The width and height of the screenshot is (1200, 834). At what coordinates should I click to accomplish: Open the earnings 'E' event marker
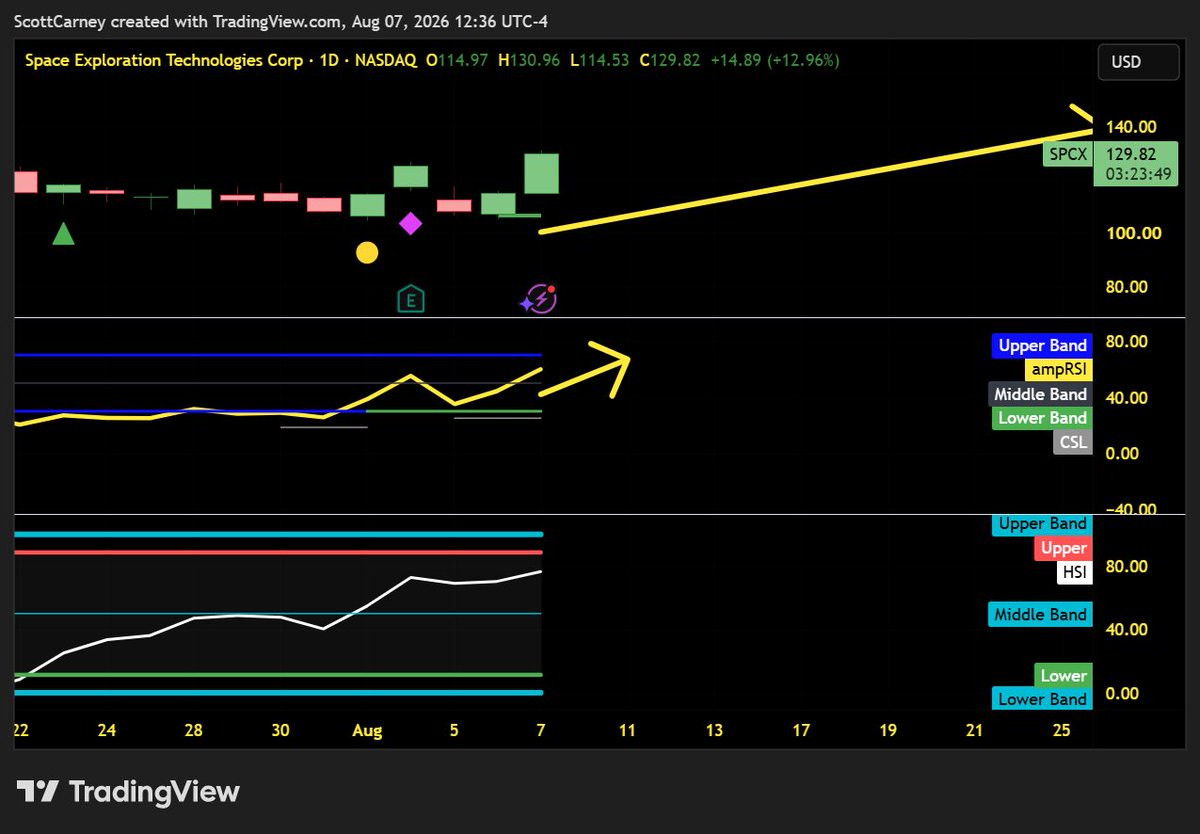point(410,299)
